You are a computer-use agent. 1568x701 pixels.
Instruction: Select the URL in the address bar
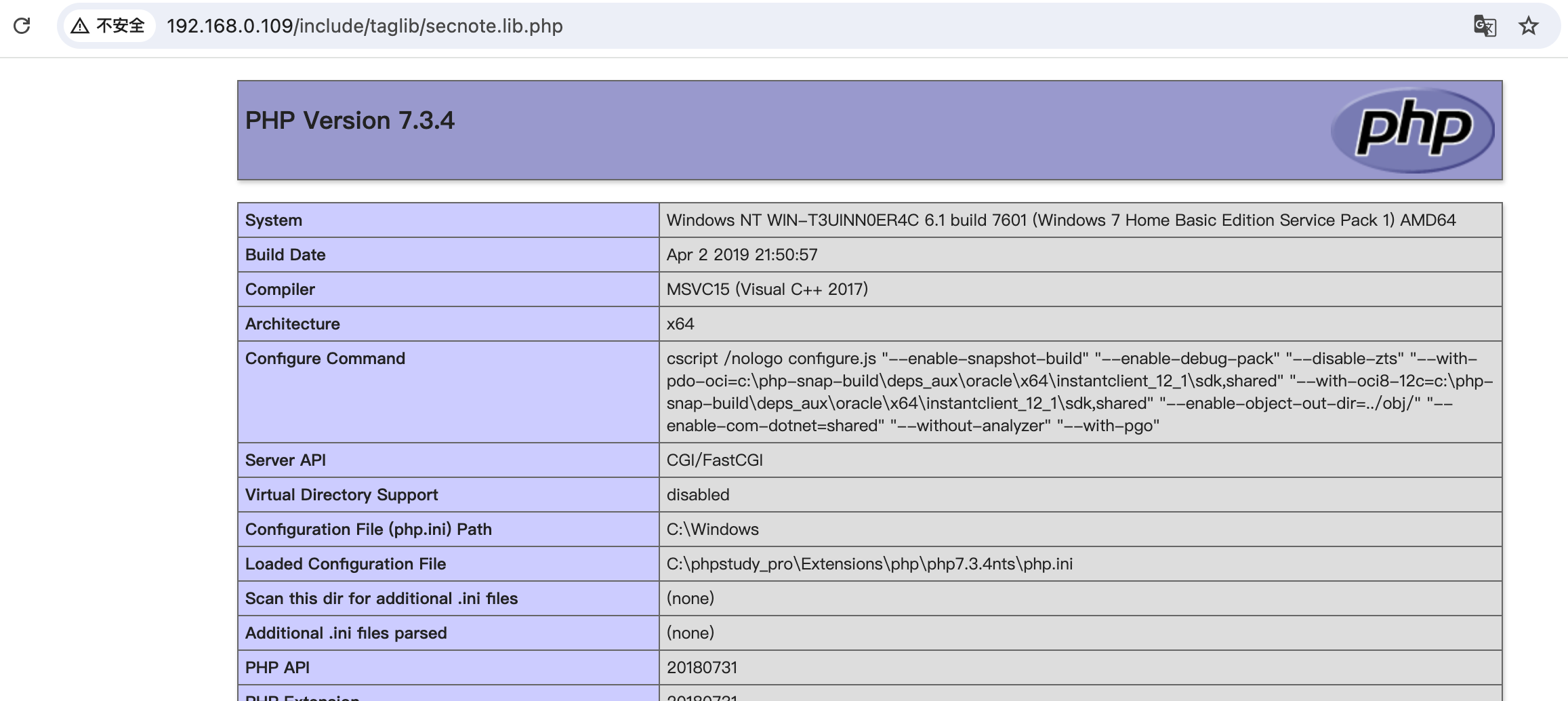(364, 26)
